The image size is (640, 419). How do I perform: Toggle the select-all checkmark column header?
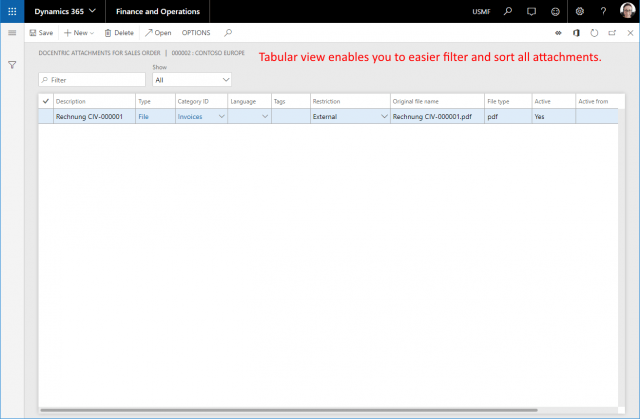[x=45, y=101]
